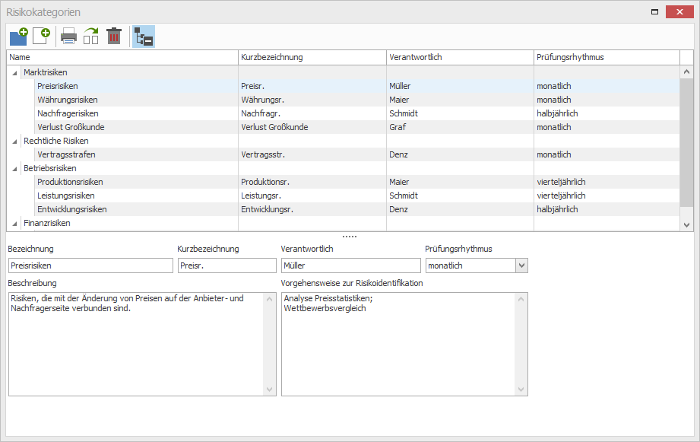700x442 pixels.
Task: Move the selected entry to another group
Action: tap(91, 36)
